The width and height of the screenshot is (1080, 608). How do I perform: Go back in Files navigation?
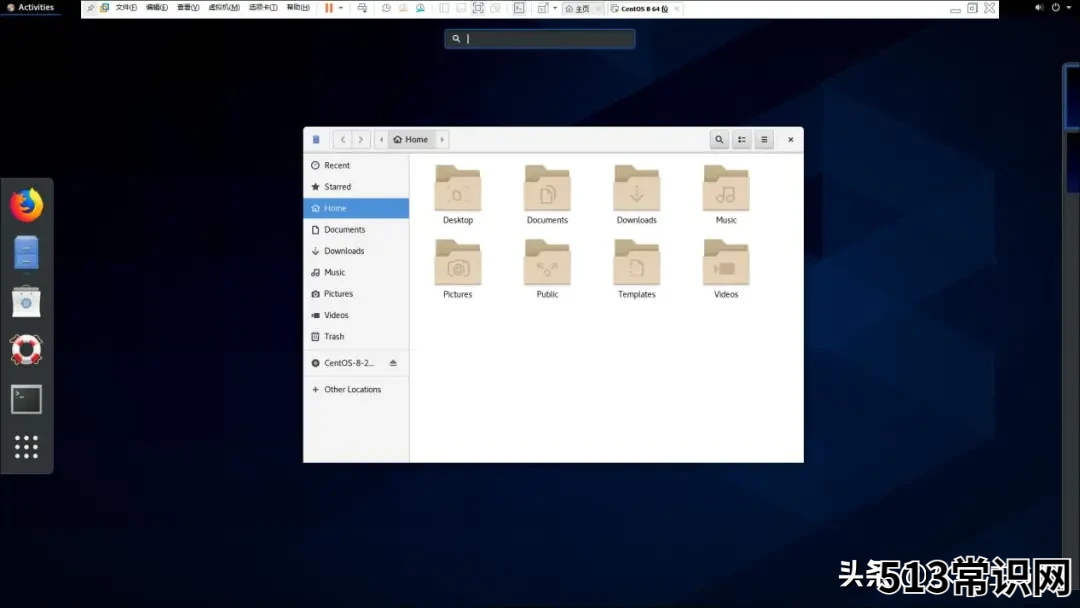coord(342,140)
